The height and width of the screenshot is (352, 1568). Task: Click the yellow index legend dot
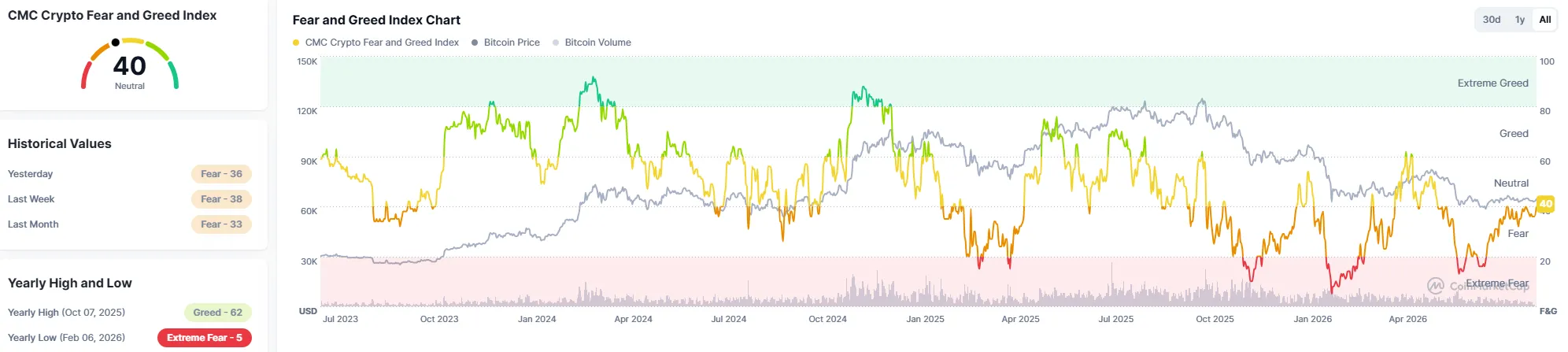(x=296, y=43)
